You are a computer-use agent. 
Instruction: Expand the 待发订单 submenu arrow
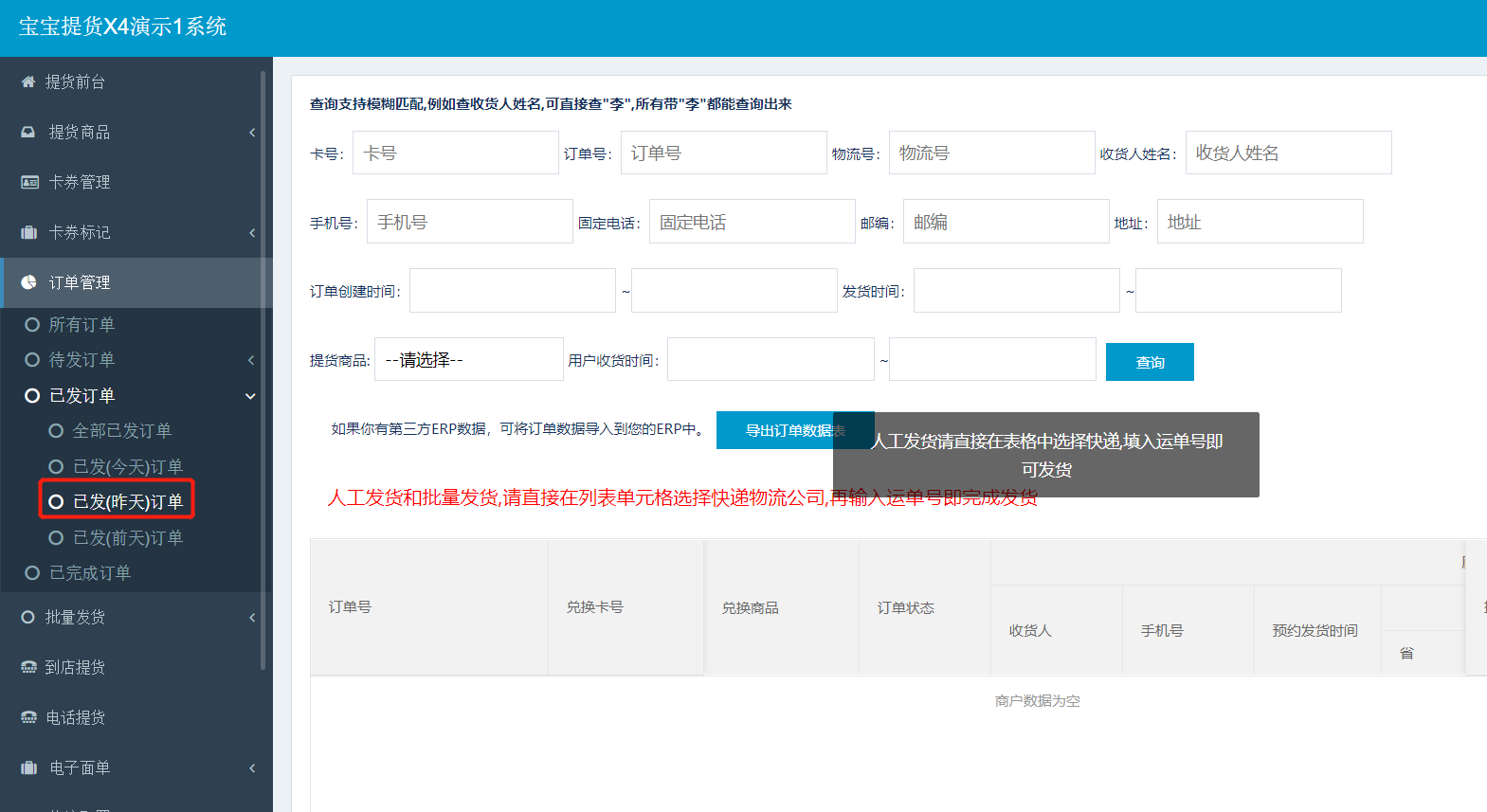pos(251,360)
